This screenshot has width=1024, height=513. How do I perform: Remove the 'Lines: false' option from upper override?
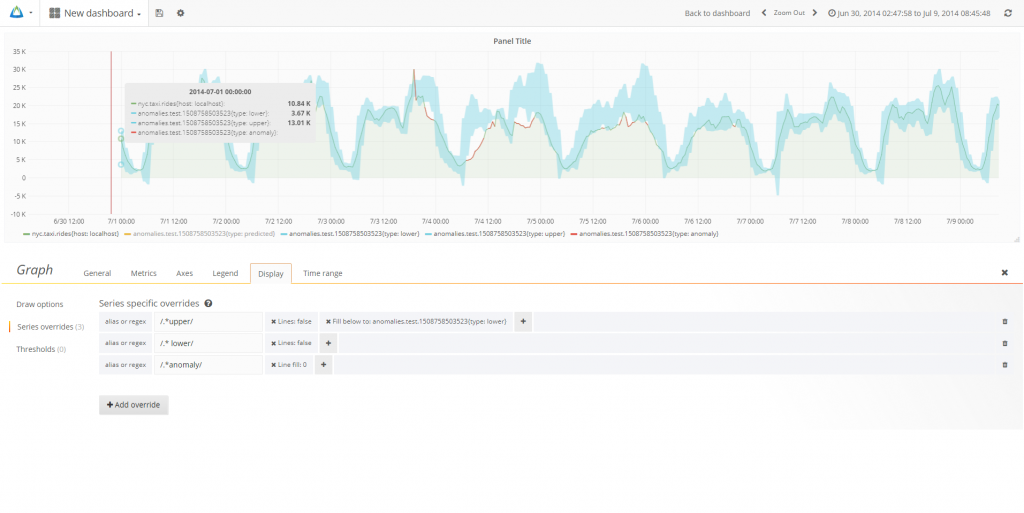point(274,322)
